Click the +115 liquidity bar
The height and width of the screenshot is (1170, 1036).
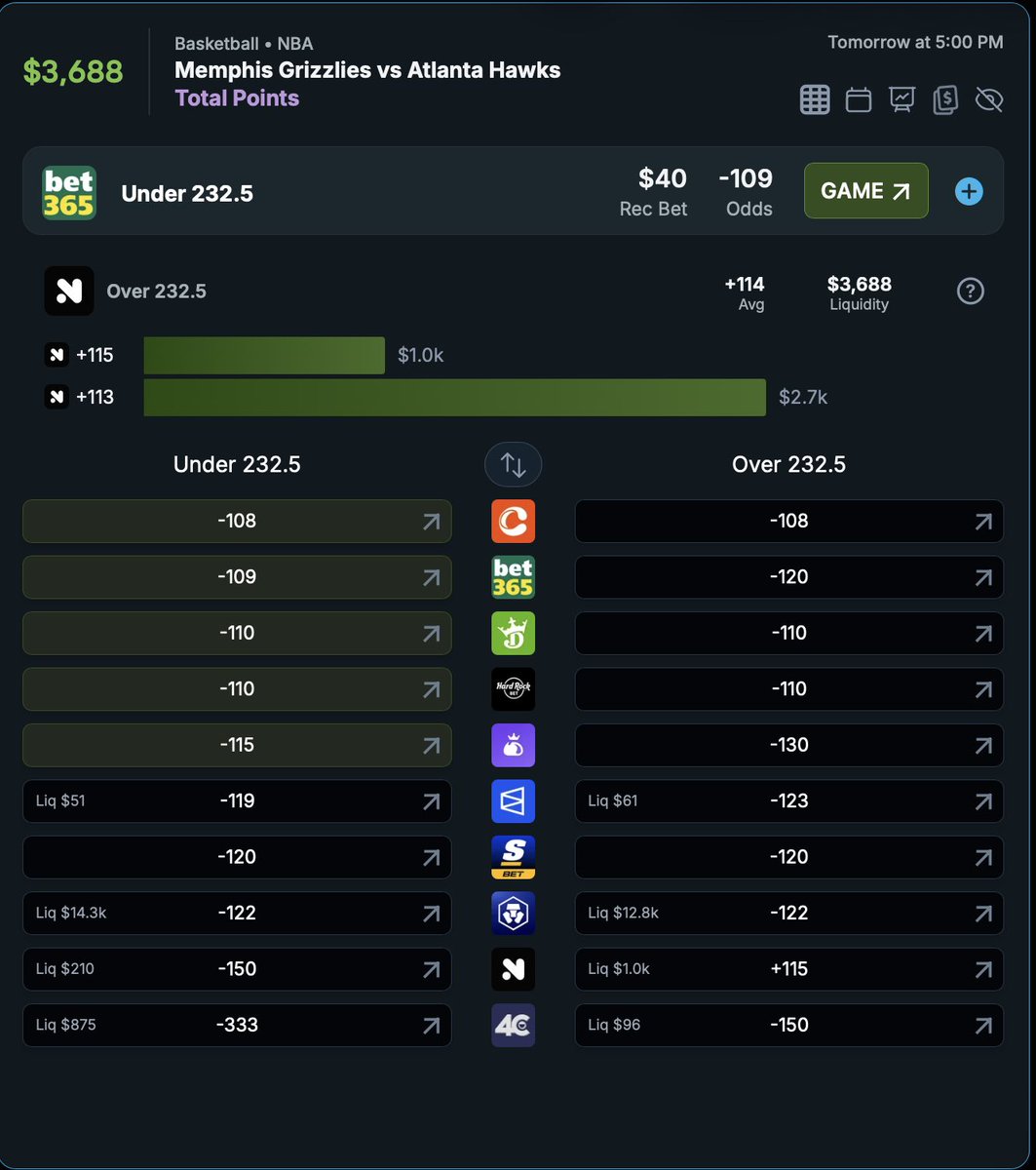(264, 356)
